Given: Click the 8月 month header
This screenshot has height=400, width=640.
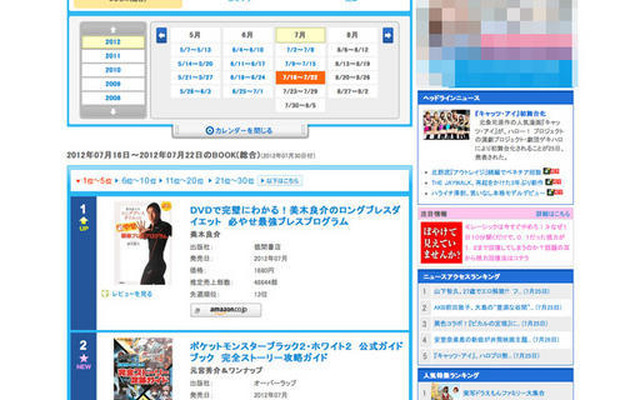Looking at the screenshot, I should coord(353,35).
